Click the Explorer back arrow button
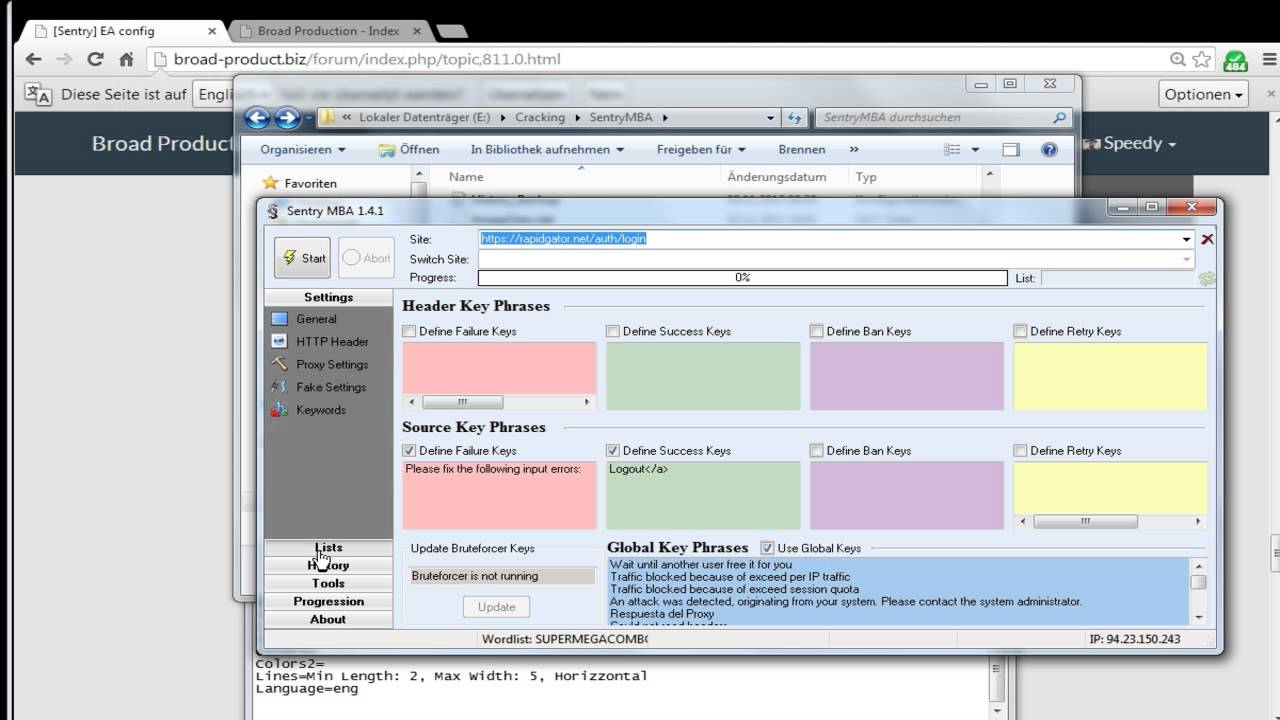This screenshot has height=720, width=1280. click(x=257, y=118)
